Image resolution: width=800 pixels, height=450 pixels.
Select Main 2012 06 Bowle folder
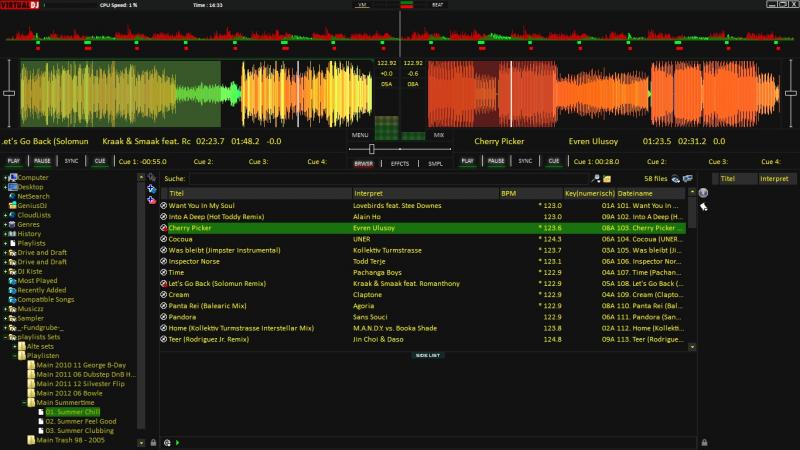point(69,393)
